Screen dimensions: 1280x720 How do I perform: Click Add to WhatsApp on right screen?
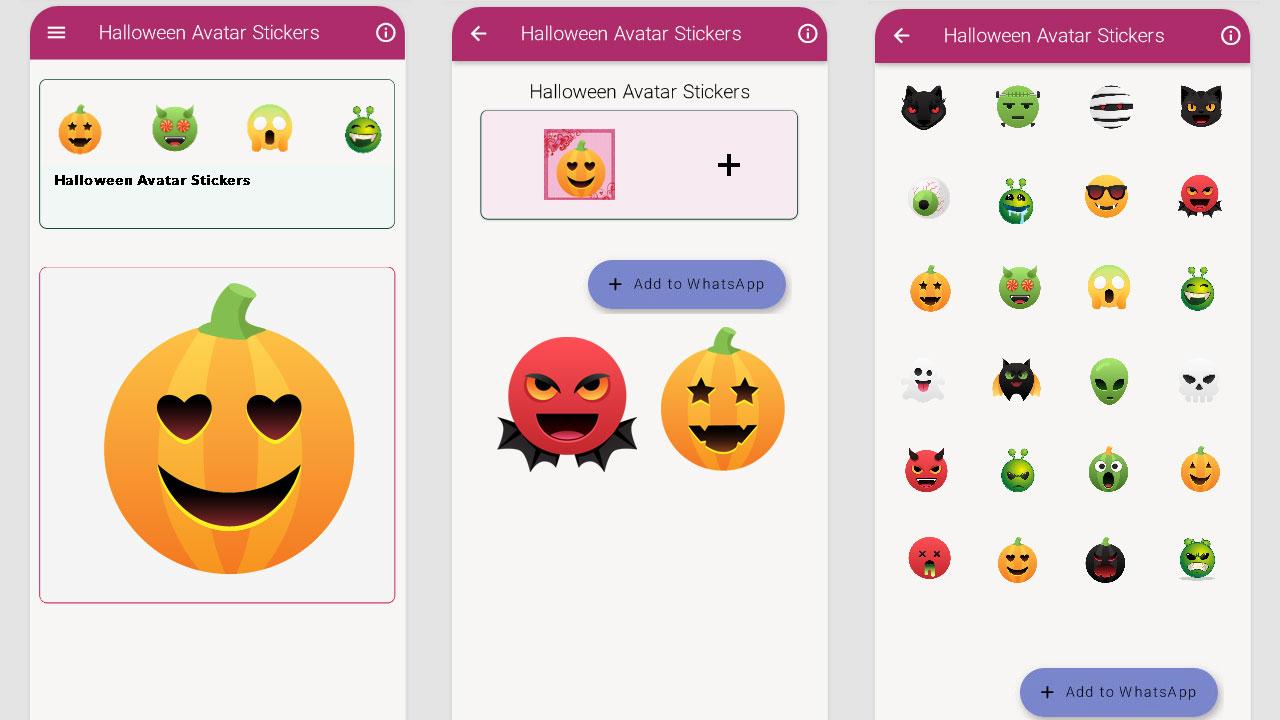click(1119, 692)
